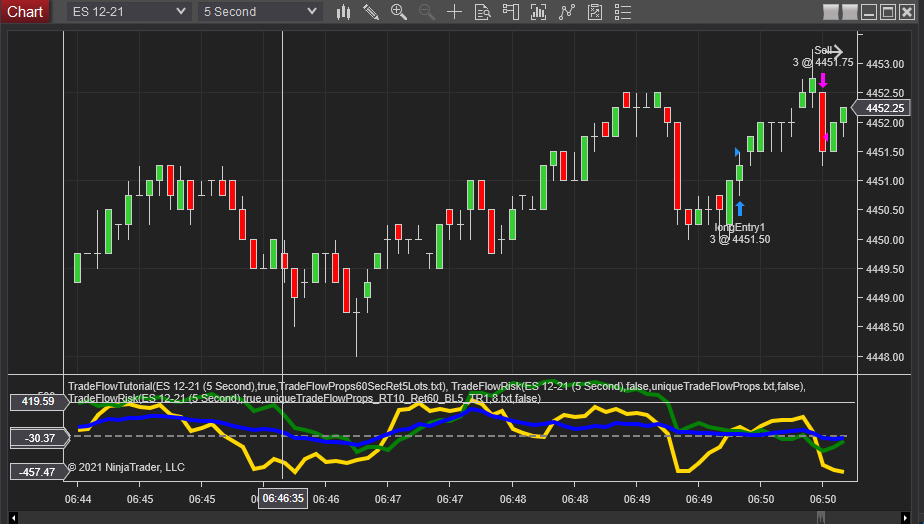Open chart Properties list icon
Viewport: 924px width, 524px height.
coord(623,12)
